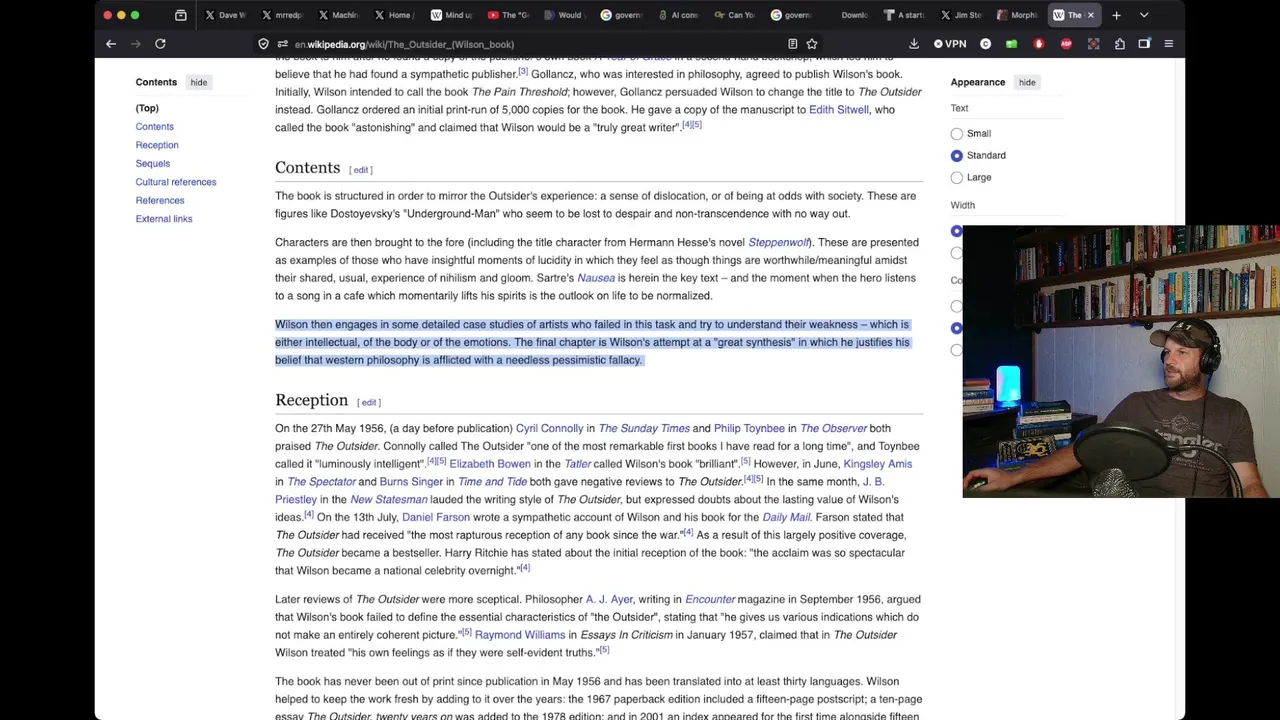This screenshot has width=1280, height=720.
Task: Open the Firefox View icon left of the tabs
Action: pyautogui.click(x=181, y=15)
